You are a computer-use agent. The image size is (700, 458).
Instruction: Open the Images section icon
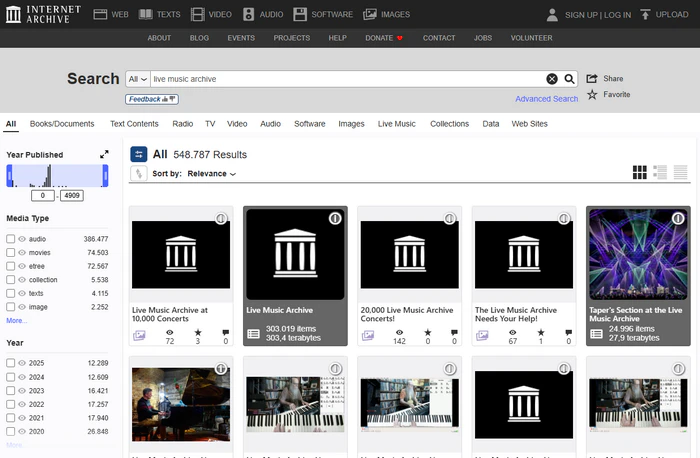coord(370,14)
